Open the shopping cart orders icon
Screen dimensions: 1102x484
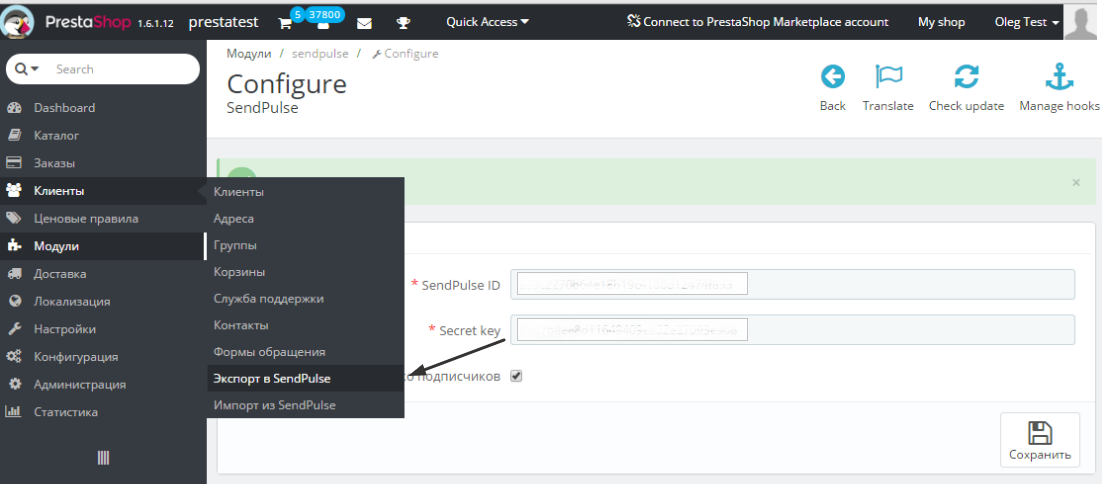[285, 23]
